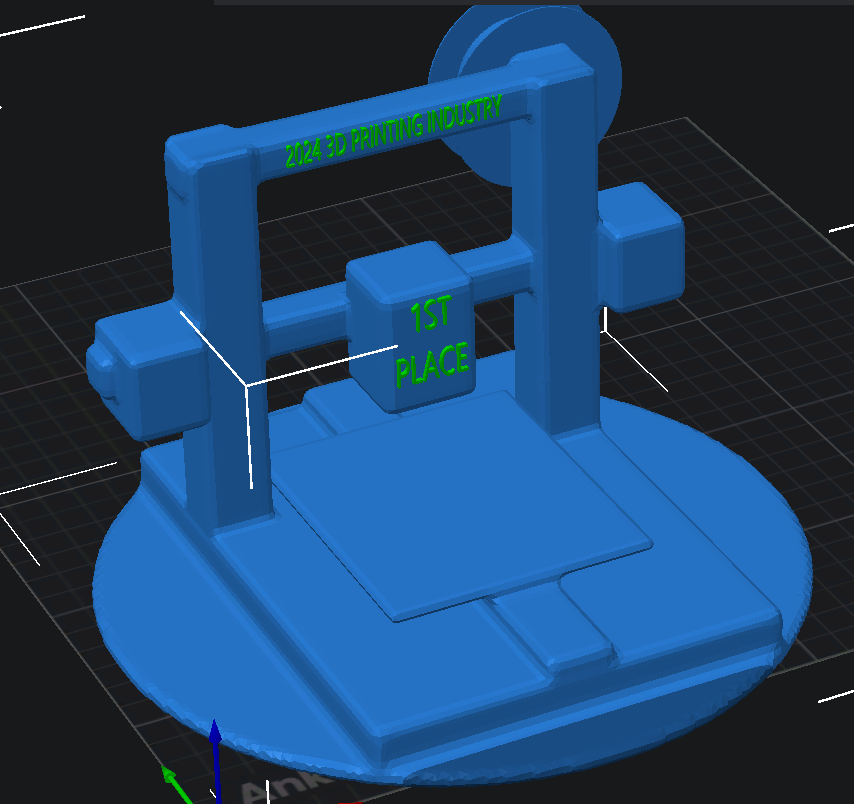
Task: Click the green Y-axis arrow
Action: [x=175, y=783]
